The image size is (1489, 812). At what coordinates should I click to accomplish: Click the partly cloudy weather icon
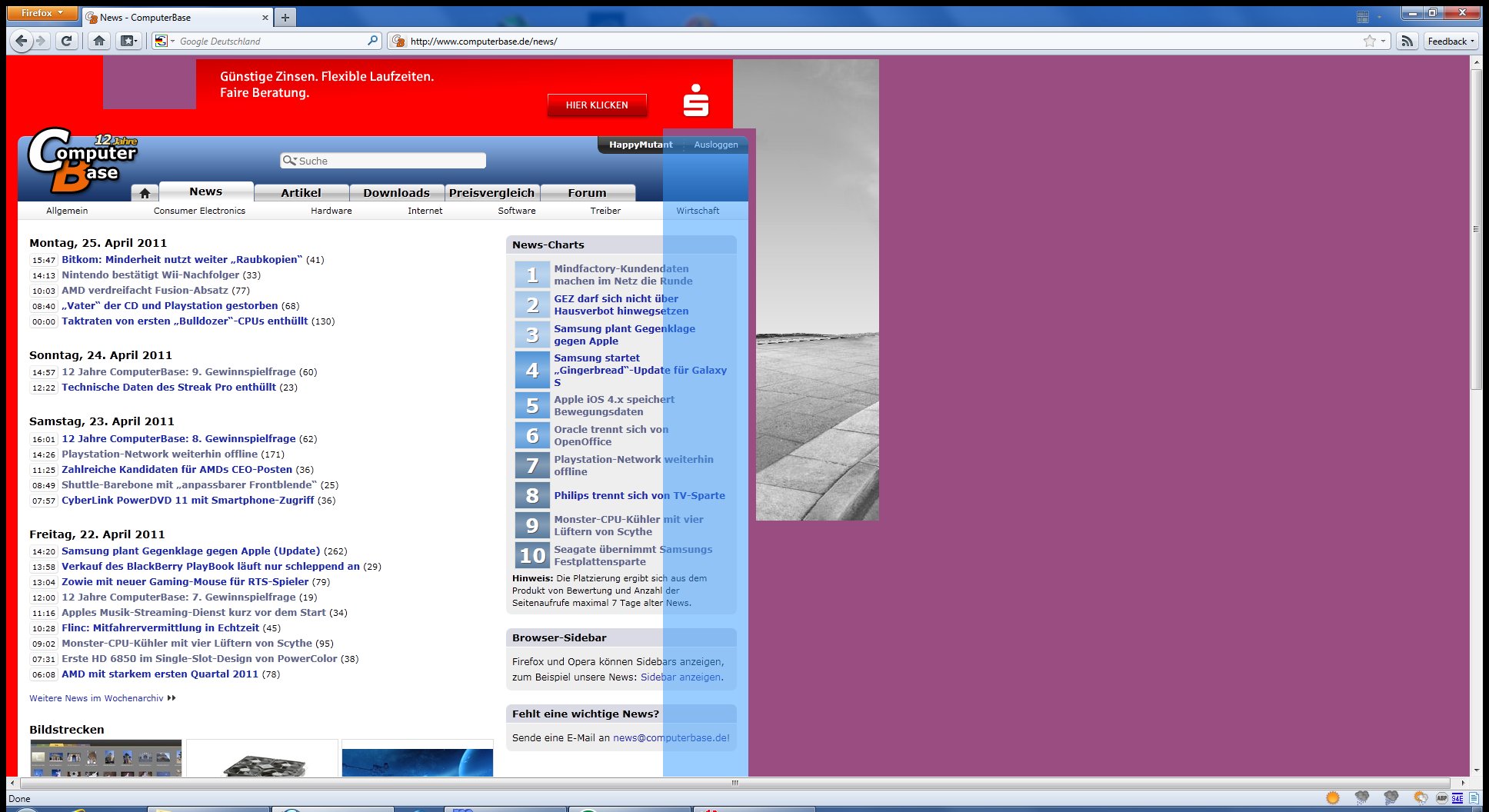pos(1421,797)
